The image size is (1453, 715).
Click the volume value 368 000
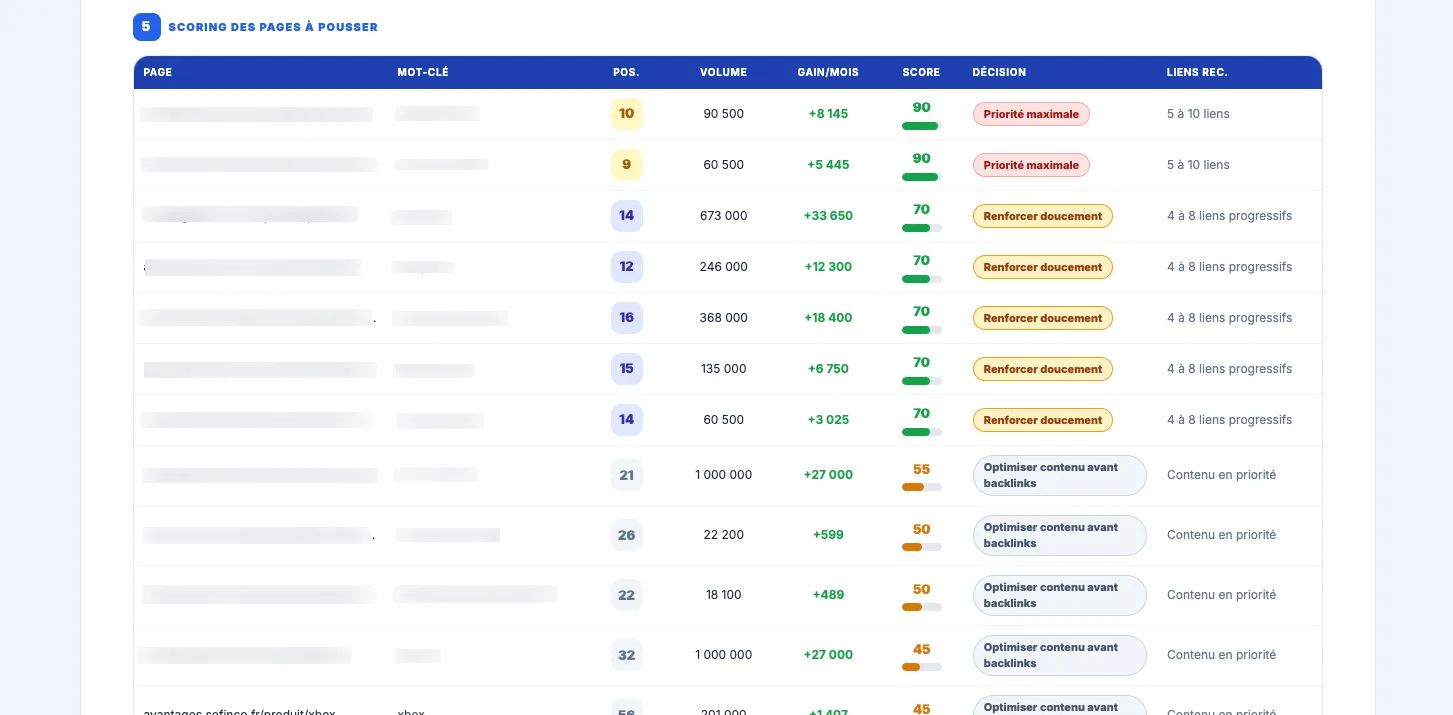tap(723, 318)
